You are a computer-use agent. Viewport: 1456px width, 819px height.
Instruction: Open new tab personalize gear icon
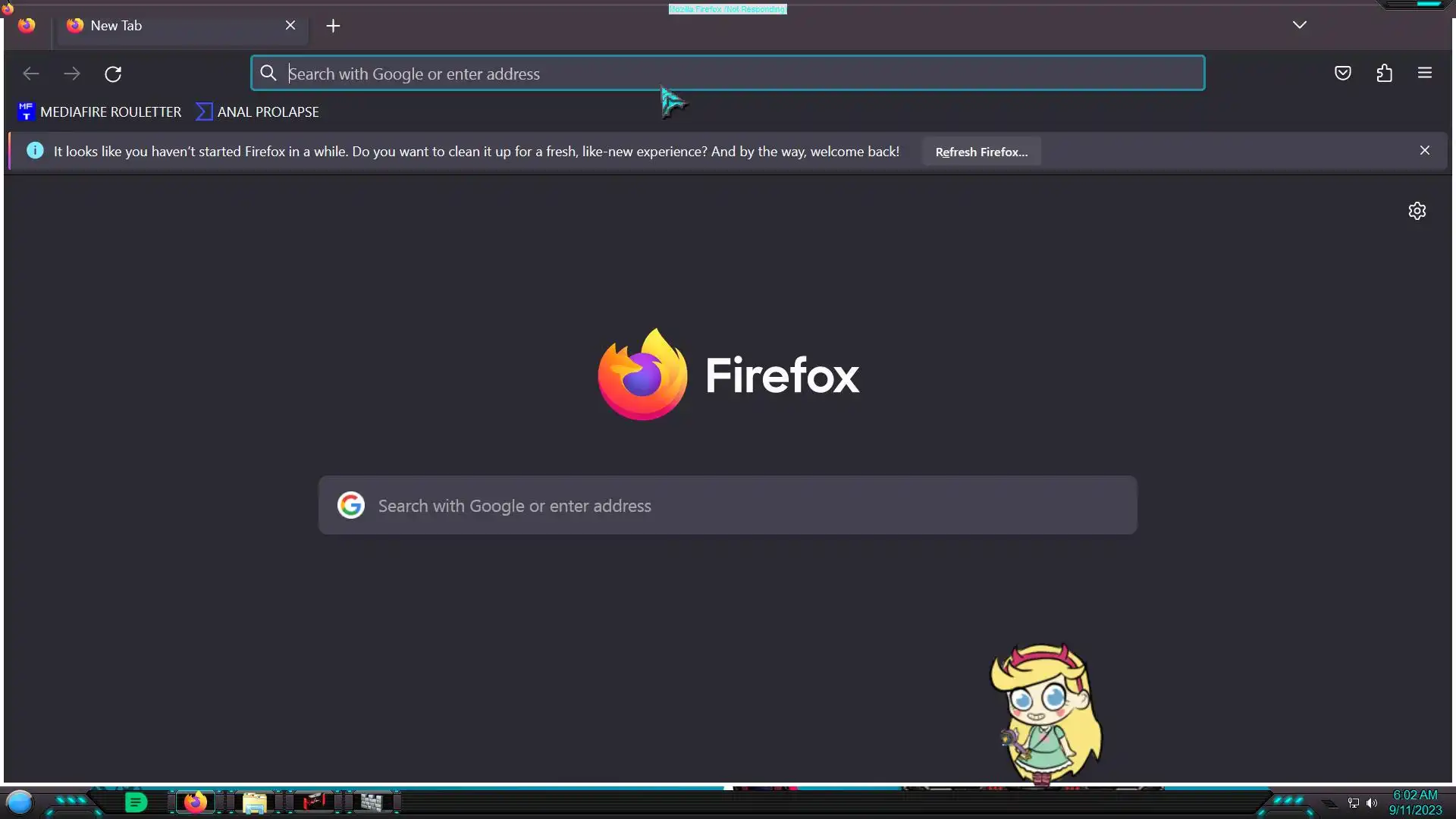tap(1417, 211)
